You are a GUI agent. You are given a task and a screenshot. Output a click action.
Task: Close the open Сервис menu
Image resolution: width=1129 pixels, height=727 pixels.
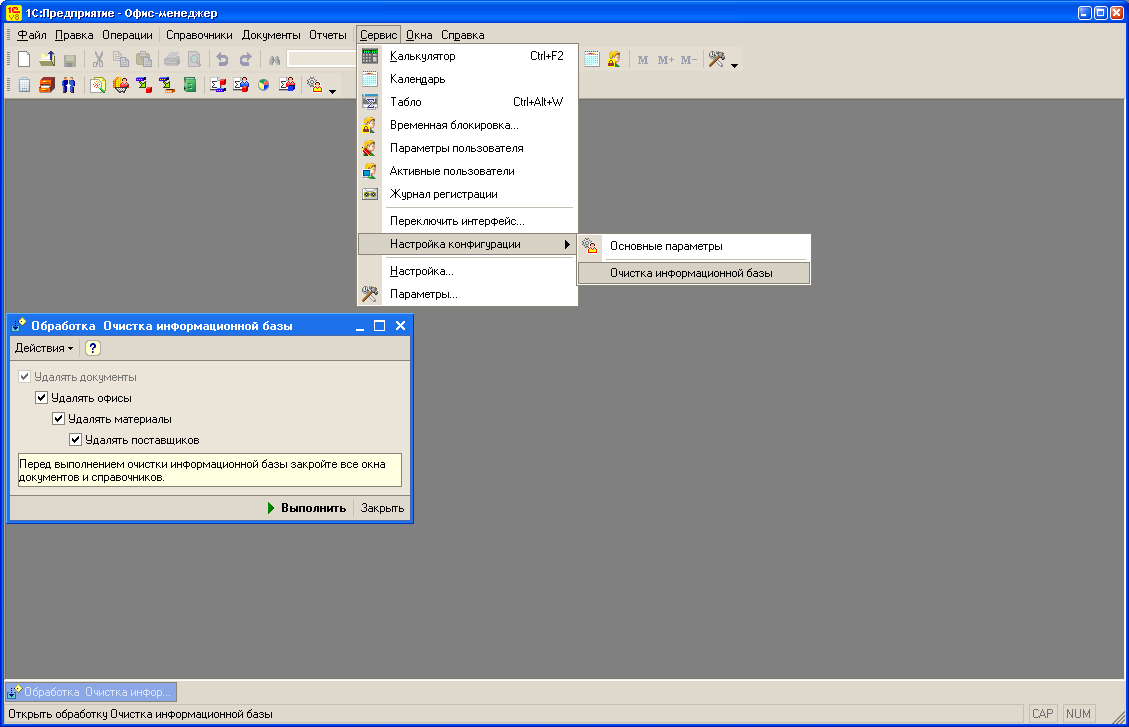379,35
